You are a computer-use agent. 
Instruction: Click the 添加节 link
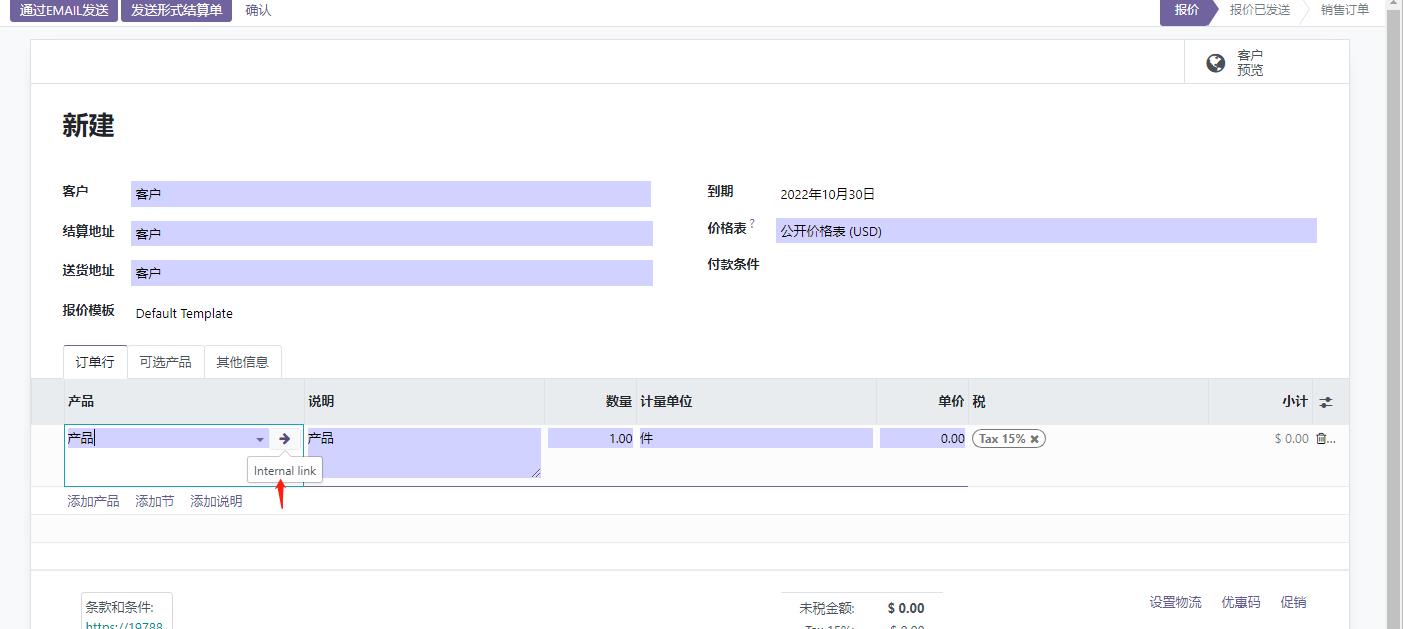tap(154, 501)
